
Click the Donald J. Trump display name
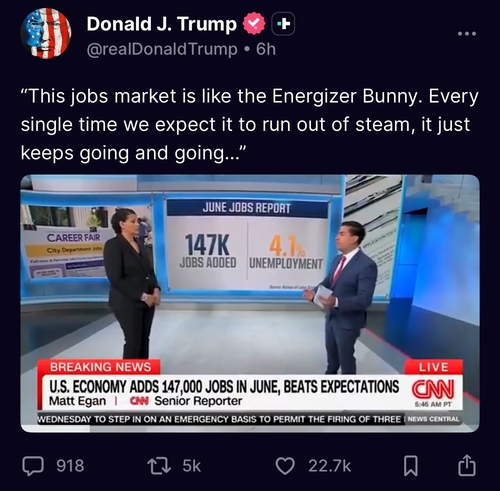(x=162, y=24)
